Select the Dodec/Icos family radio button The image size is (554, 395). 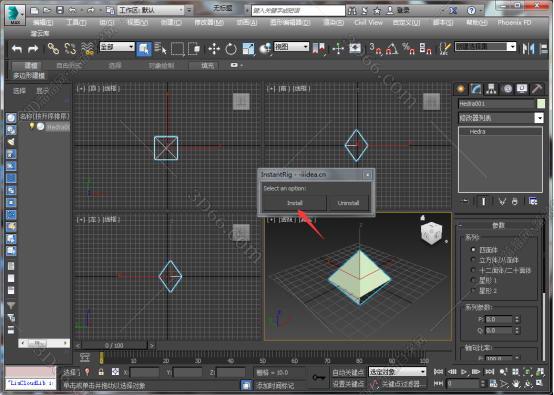[x=473, y=270]
